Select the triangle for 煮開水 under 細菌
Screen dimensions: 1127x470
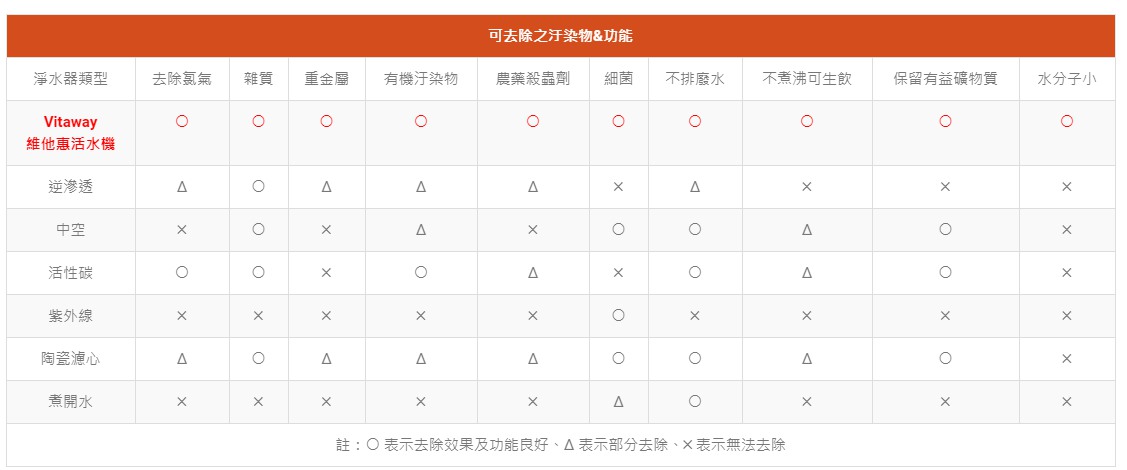pyautogui.click(x=618, y=402)
